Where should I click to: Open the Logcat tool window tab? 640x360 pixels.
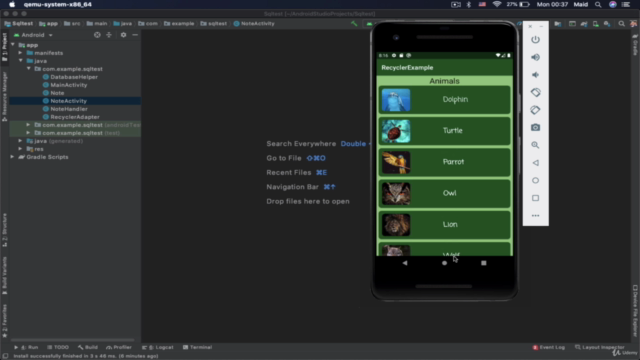point(158,347)
